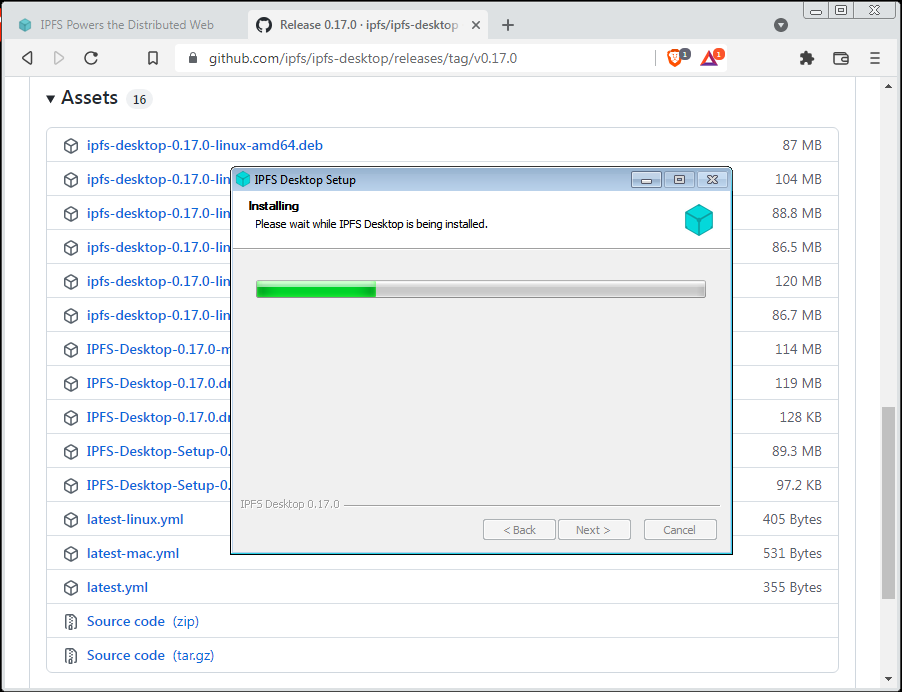902x692 pixels.
Task: Click the address bar URL
Action: (x=362, y=58)
